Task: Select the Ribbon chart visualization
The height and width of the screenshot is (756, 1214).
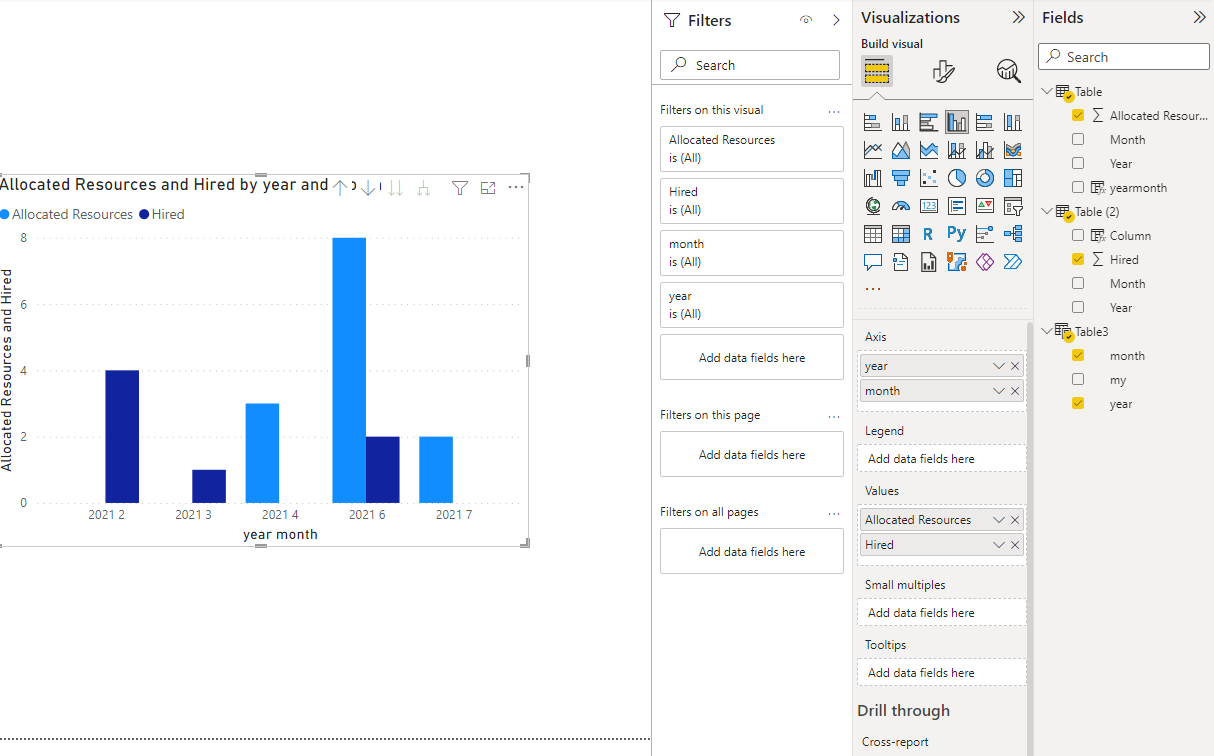Action: click(1013, 150)
